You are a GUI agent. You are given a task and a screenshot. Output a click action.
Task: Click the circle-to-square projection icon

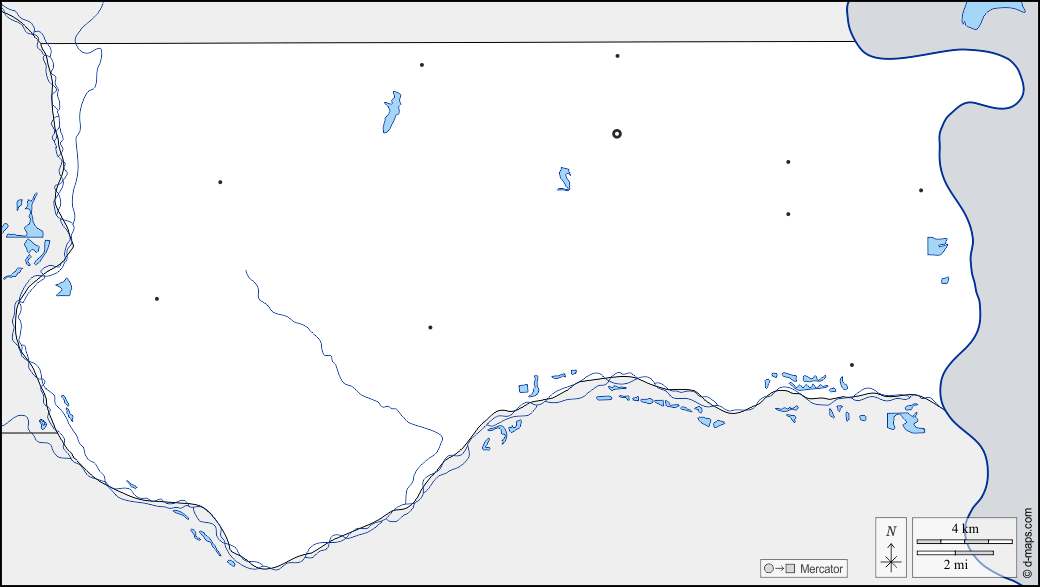779,568
